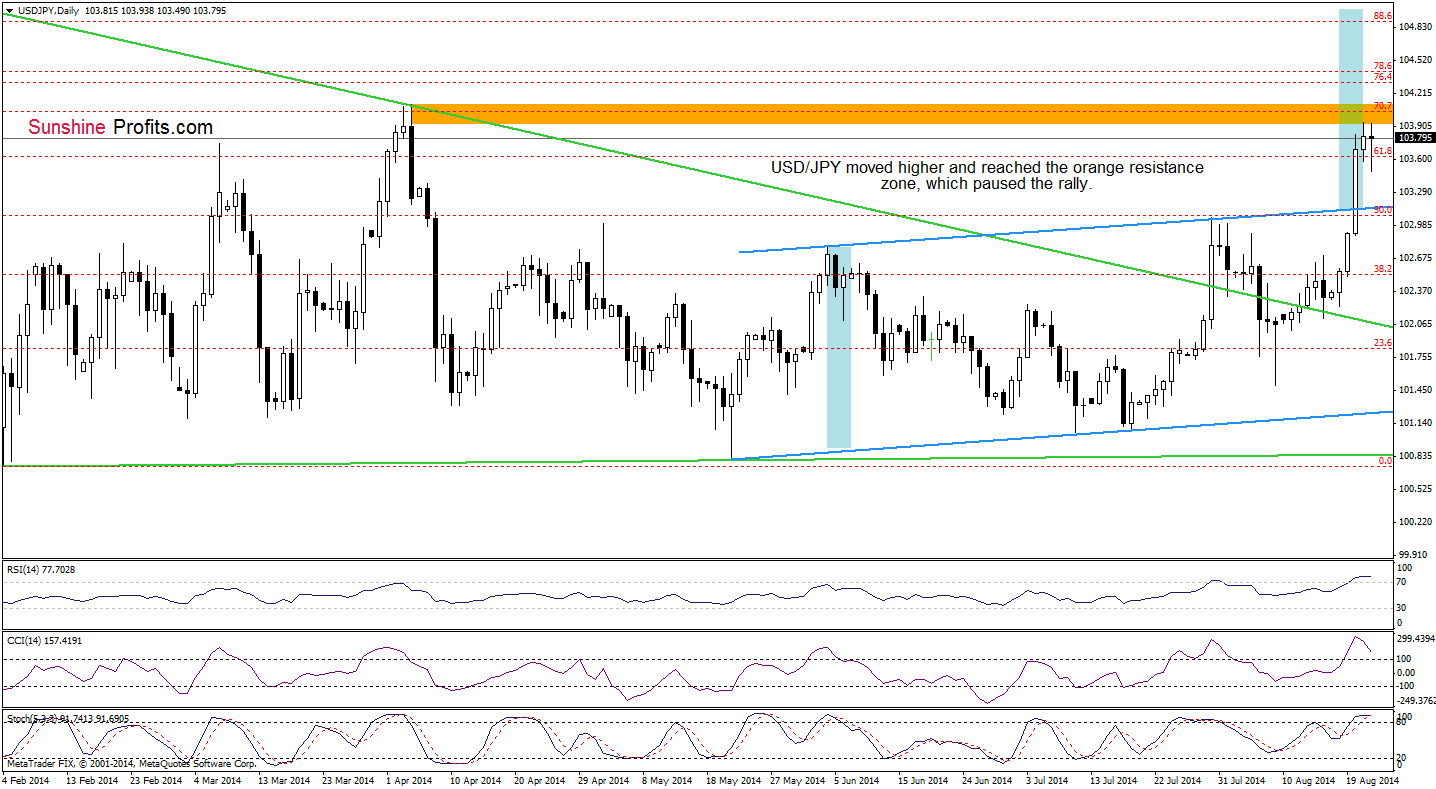Select the 38.2 Fibonacci level label

[x=1384, y=269]
